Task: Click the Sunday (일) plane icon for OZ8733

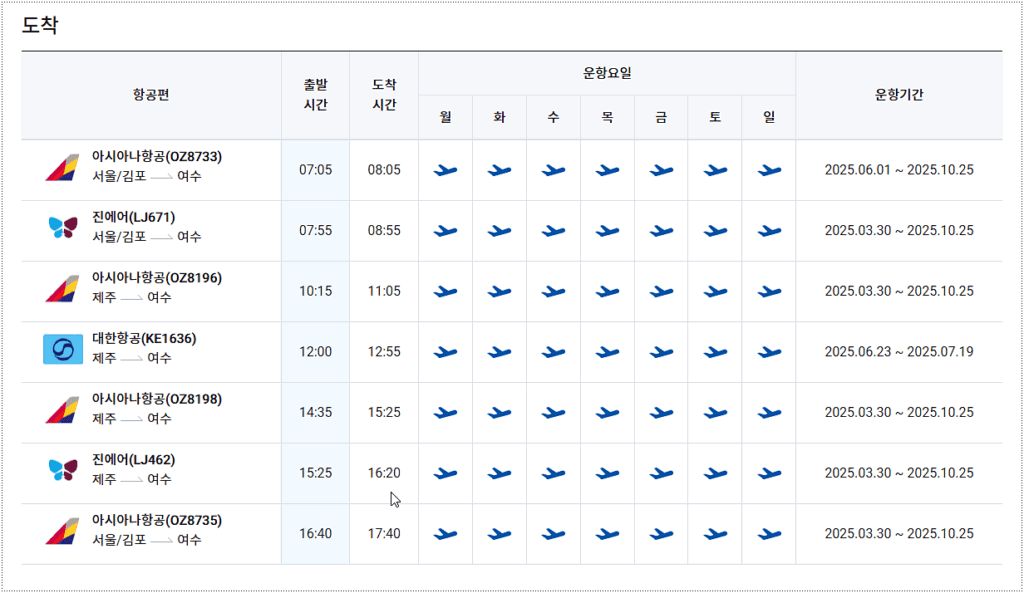Action: point(769,170)
